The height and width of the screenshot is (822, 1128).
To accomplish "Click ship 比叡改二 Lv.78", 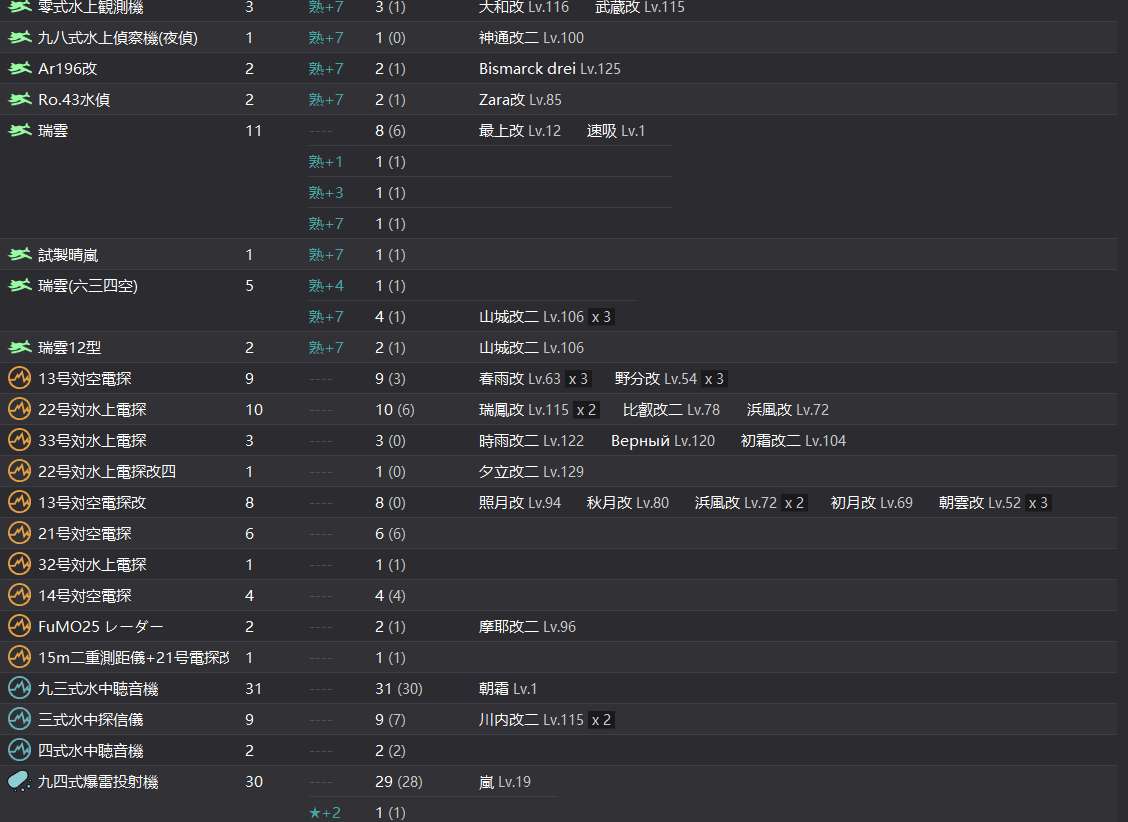I will pyautogui.click(x=671, y=409).
